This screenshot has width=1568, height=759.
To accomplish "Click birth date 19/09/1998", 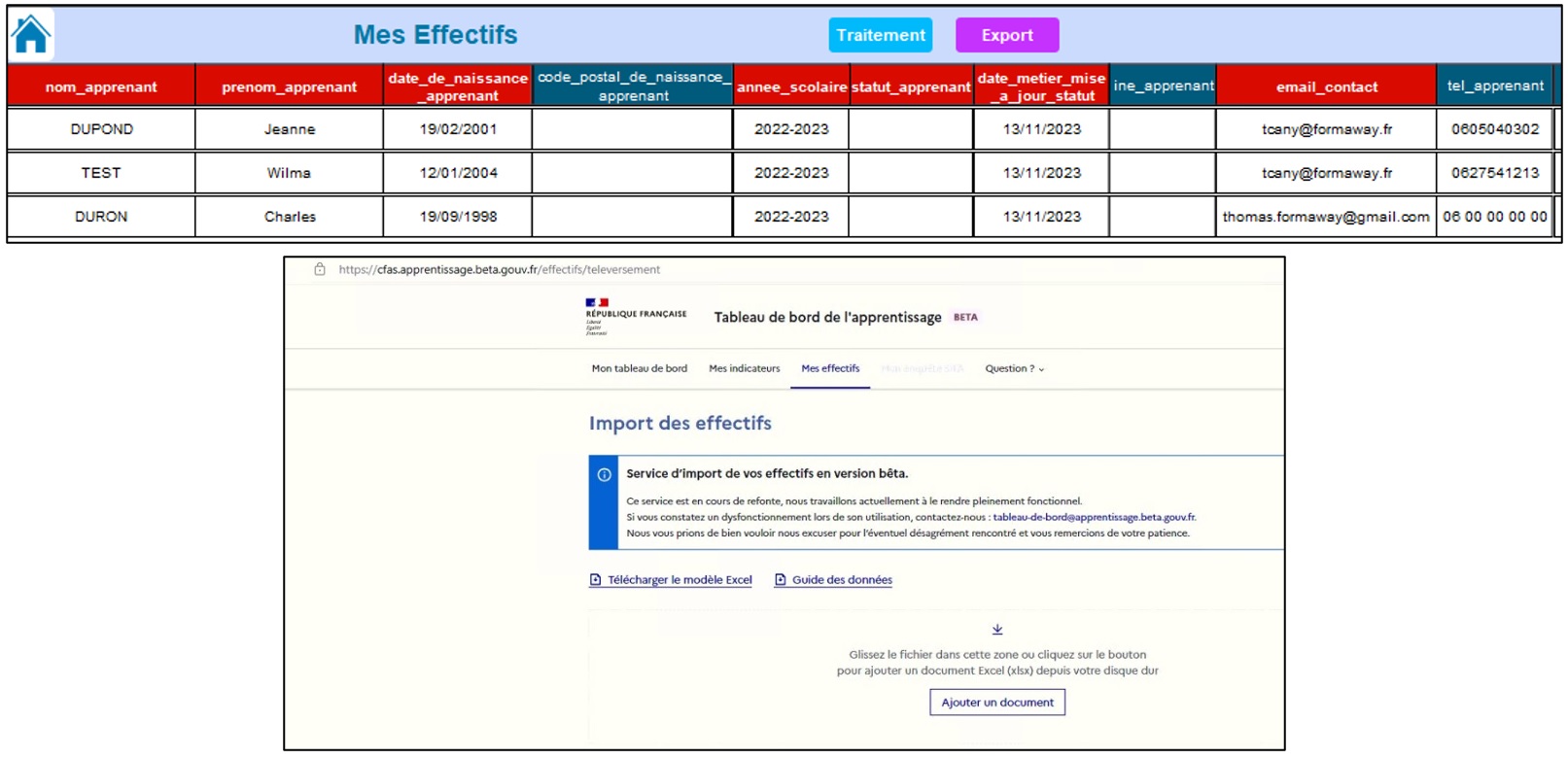I will pos(458,217).
